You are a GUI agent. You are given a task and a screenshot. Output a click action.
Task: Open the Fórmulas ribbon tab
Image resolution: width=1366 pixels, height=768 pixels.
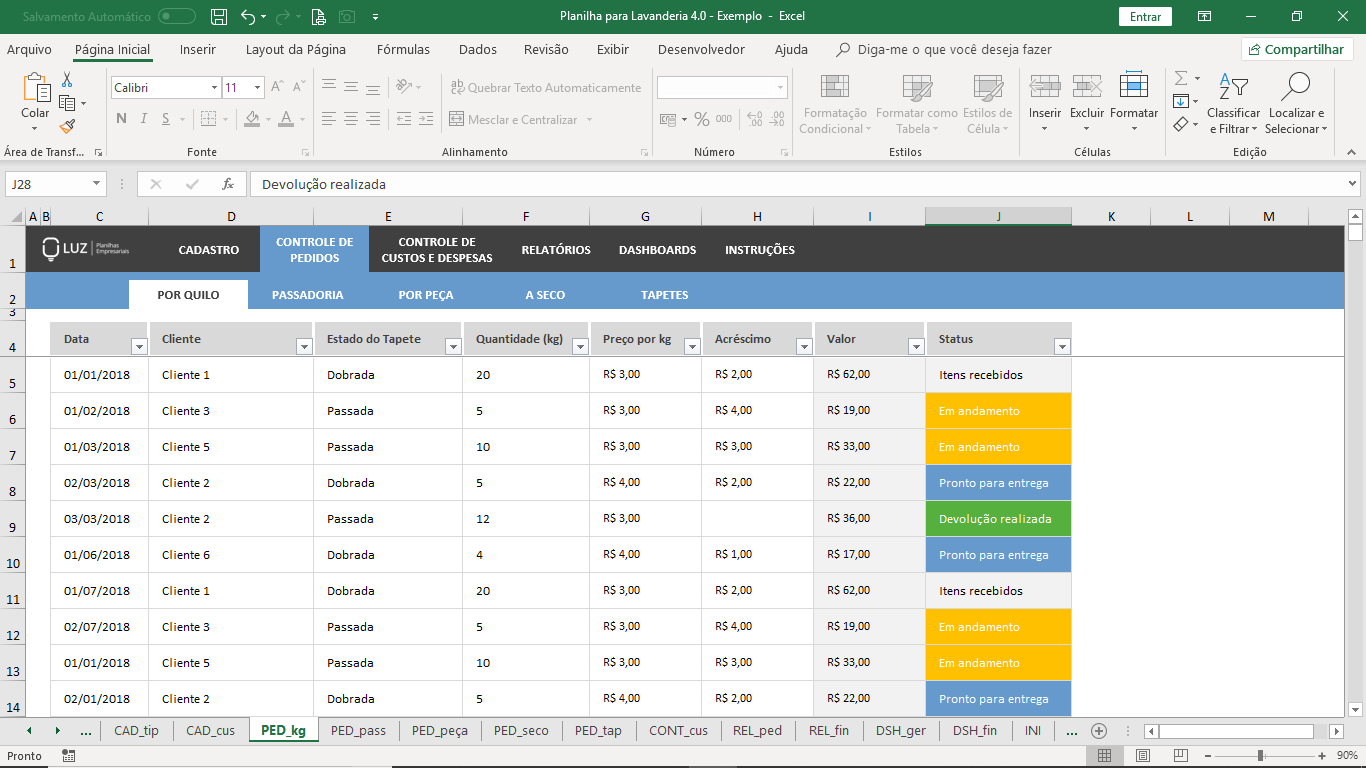point(403,49)
